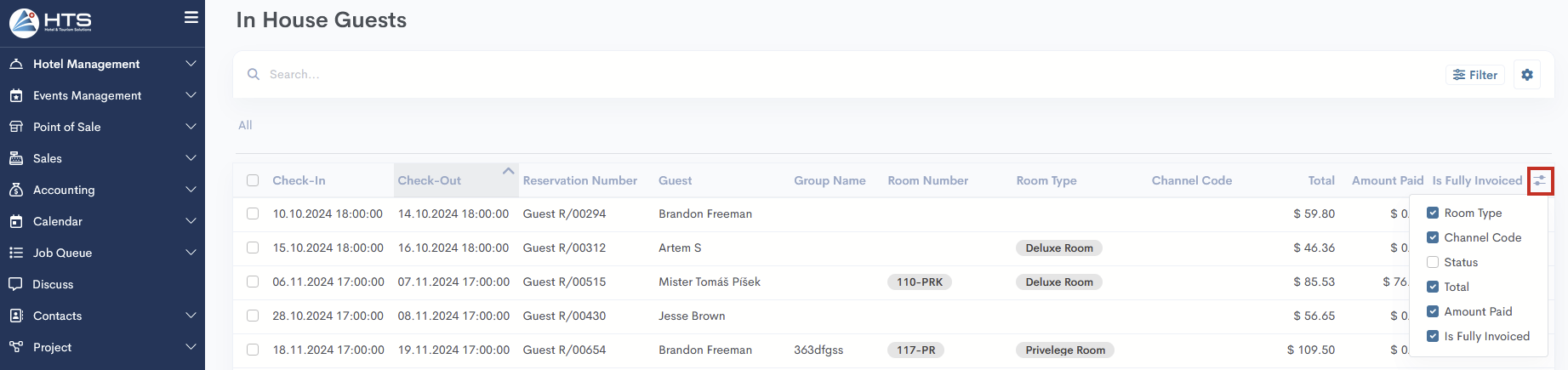Uncheck the Channel Code column option
1568x370 pixels.
tap(1433, 237)
